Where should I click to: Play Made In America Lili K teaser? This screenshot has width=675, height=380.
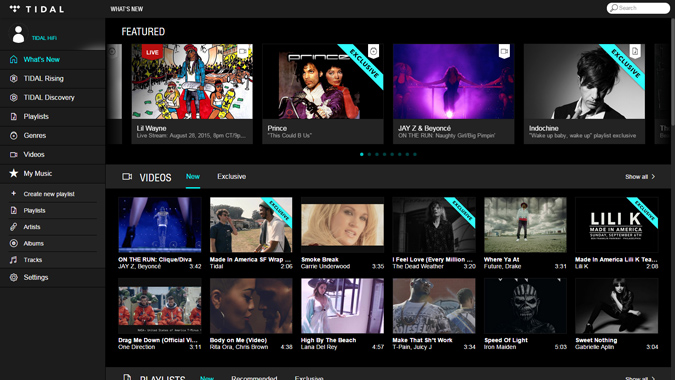click(616, 225)
